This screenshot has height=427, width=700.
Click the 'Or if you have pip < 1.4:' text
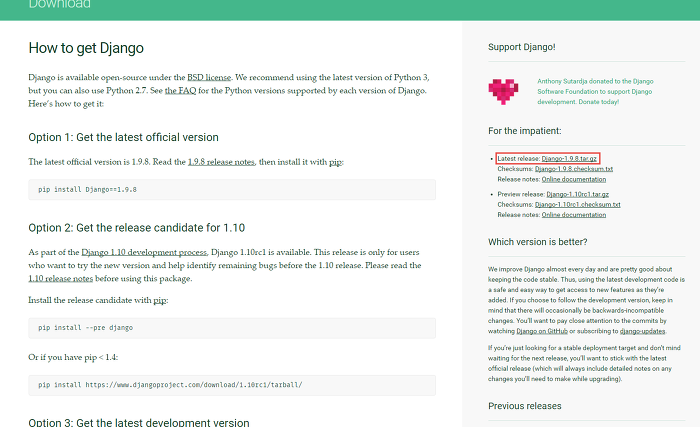pos(73,357)
